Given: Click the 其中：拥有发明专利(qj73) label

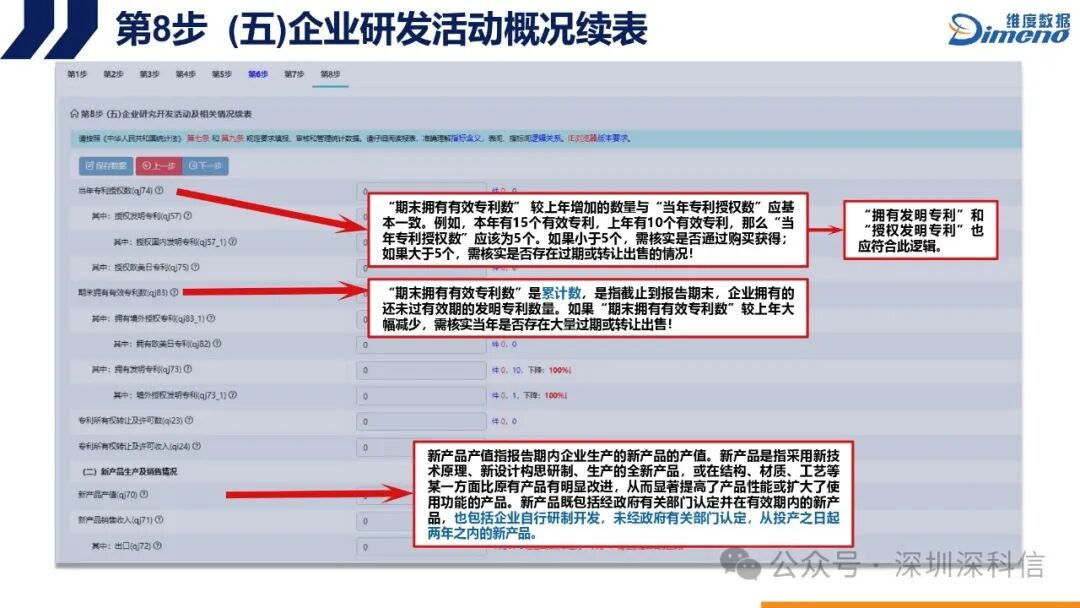Looking at the screenshot, I should point(136,370).
